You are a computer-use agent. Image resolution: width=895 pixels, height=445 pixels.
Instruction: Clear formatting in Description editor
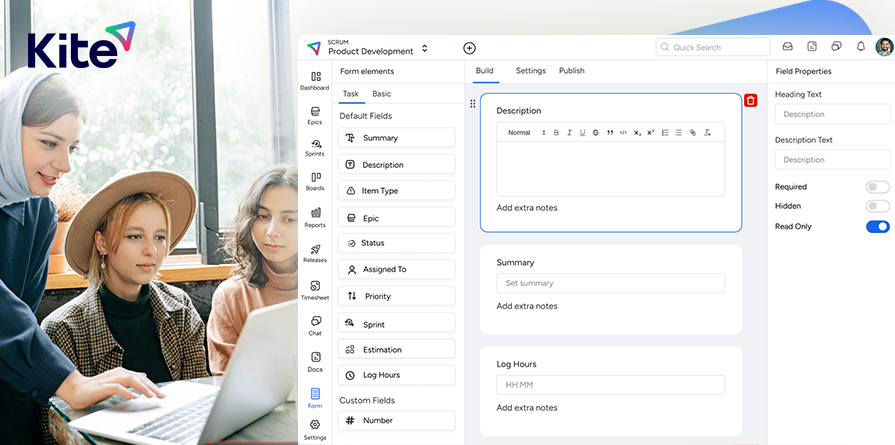[707, 132]
